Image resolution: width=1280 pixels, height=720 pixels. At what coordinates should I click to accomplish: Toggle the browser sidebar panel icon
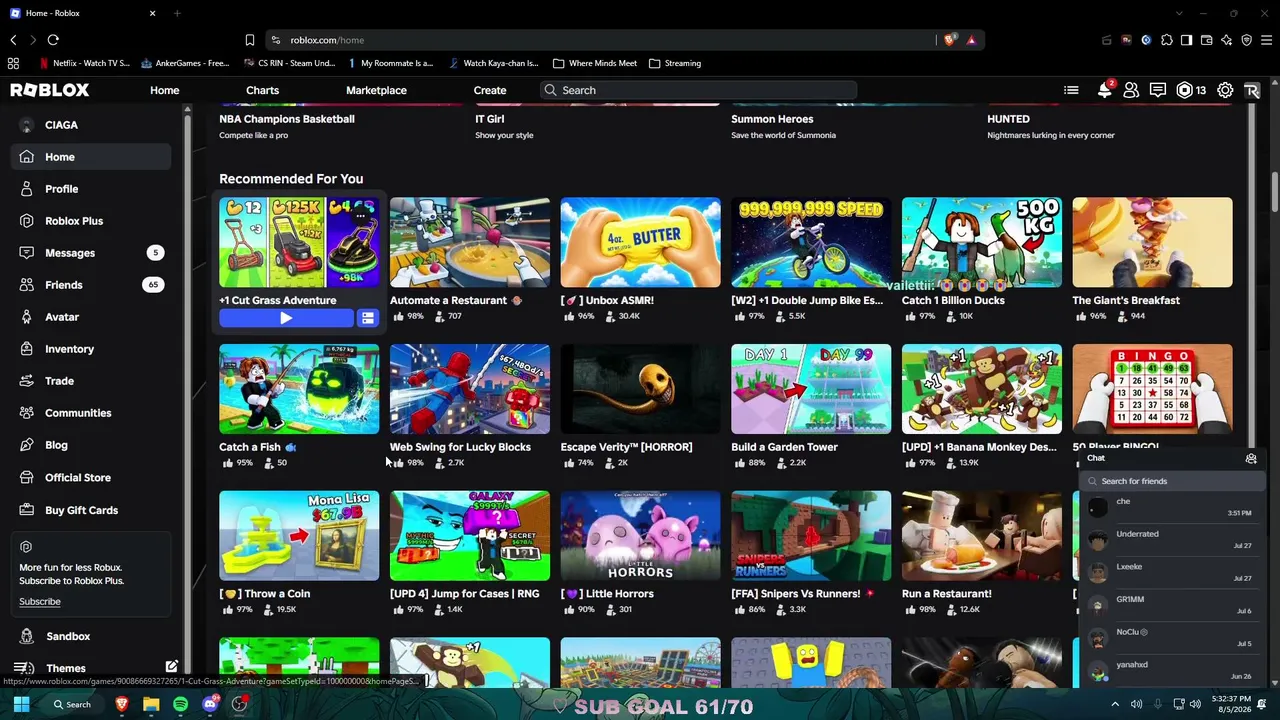1186,40
